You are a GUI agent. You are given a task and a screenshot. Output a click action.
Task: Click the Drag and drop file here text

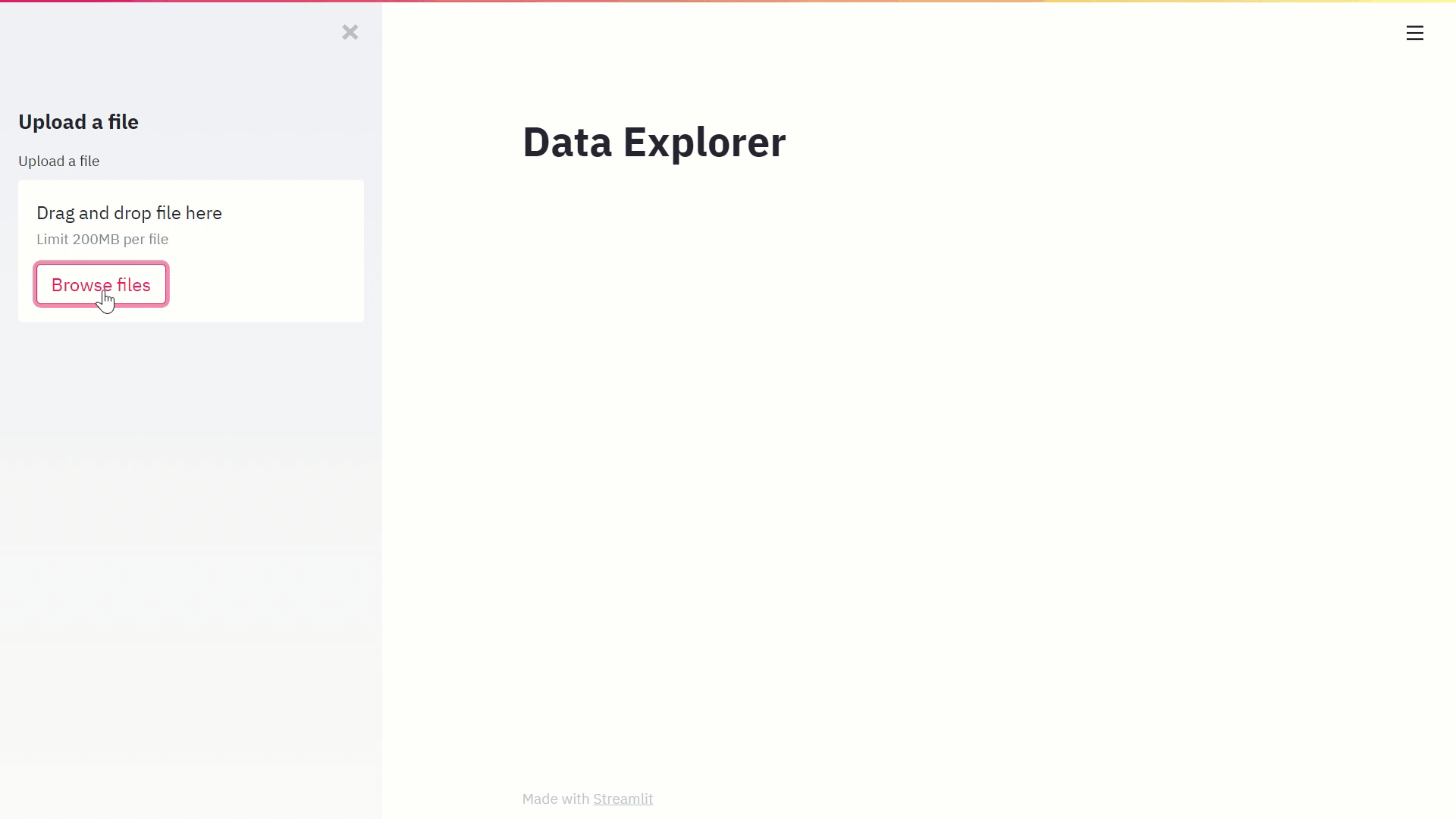129,213
